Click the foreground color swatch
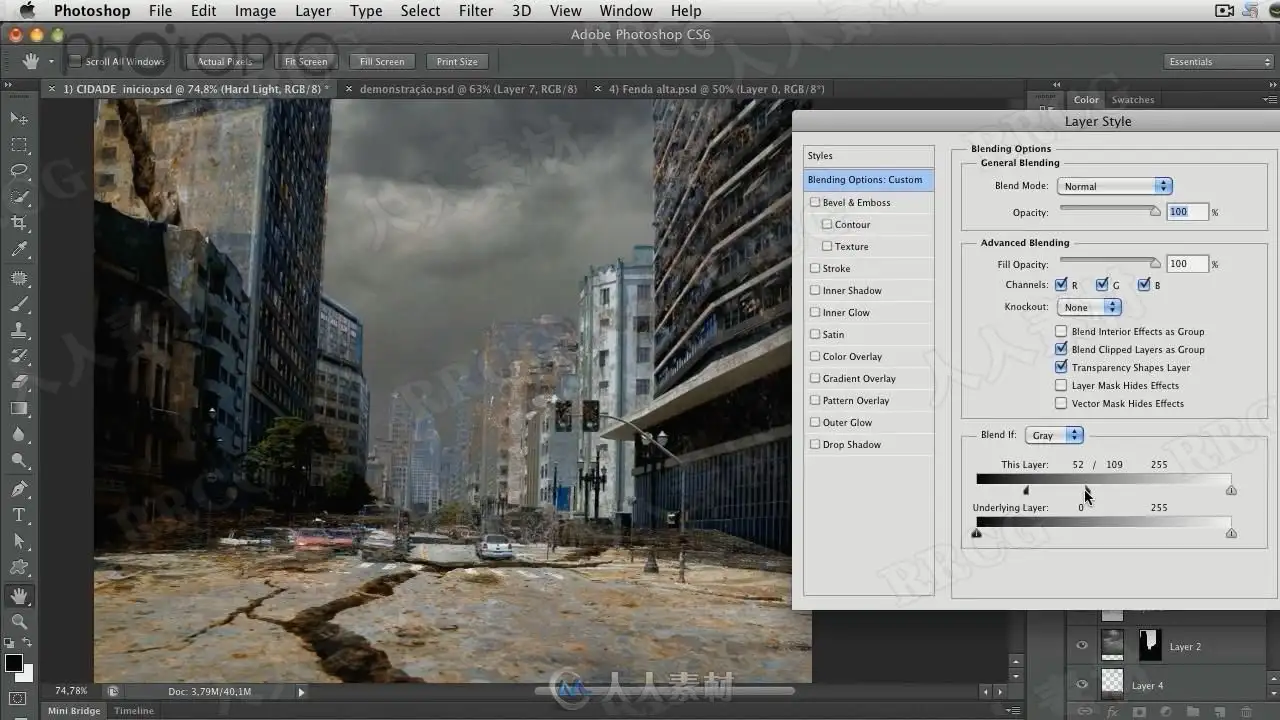The height and width of the screenshot is (720, 1280). point(14,663)
